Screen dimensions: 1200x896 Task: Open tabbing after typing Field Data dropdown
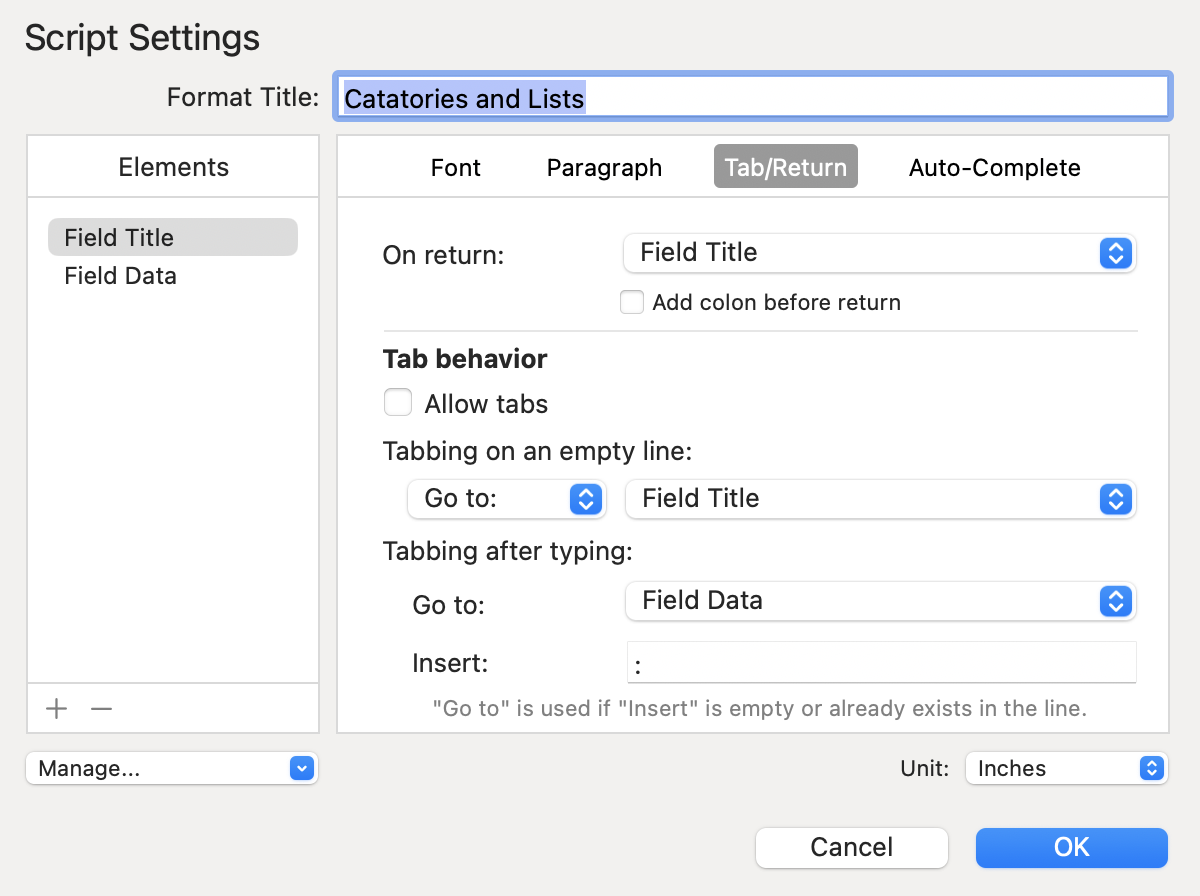[x=880, y=600]
